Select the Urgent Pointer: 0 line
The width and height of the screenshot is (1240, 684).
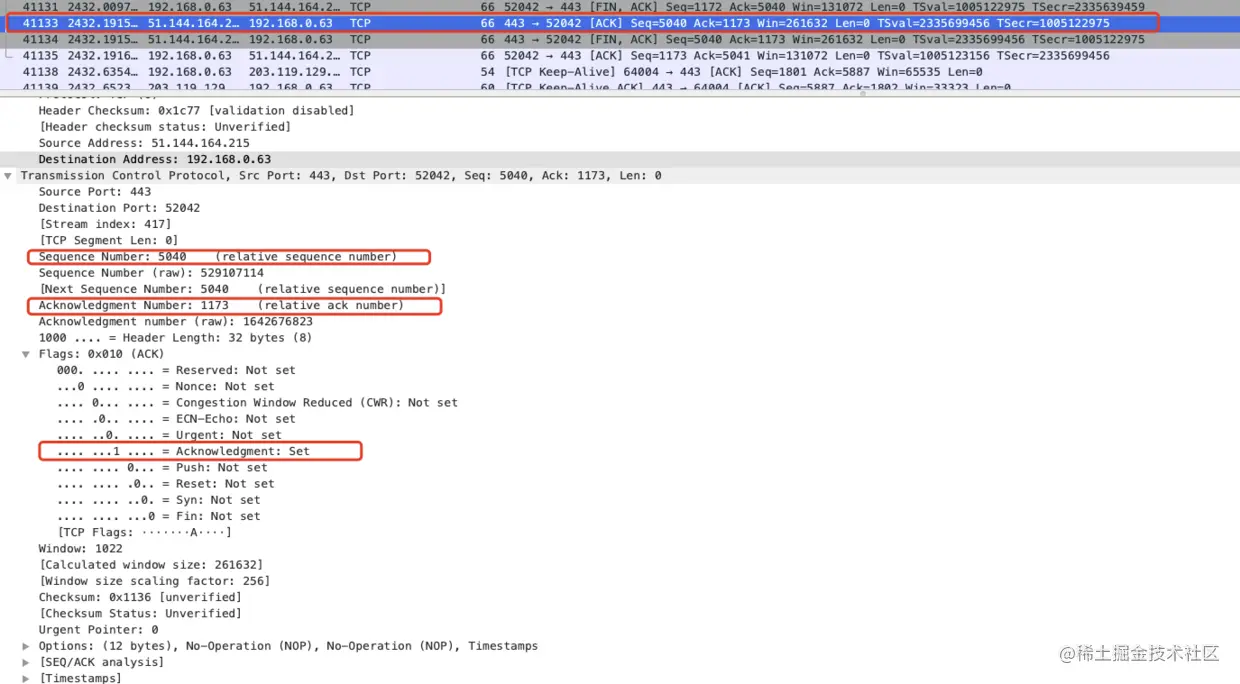pos(98,630)
